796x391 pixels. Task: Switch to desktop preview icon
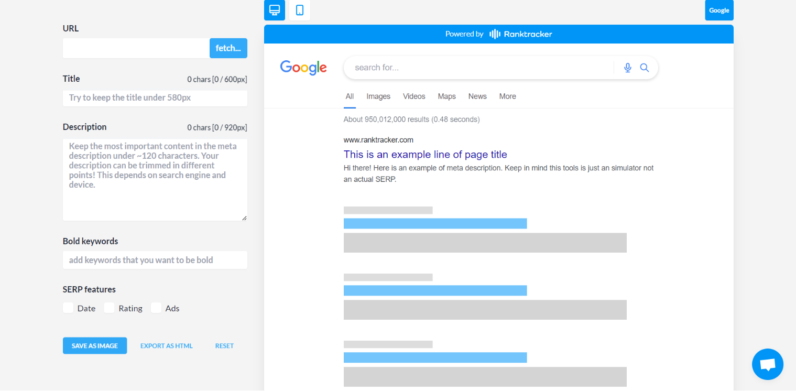coord(275,10)
